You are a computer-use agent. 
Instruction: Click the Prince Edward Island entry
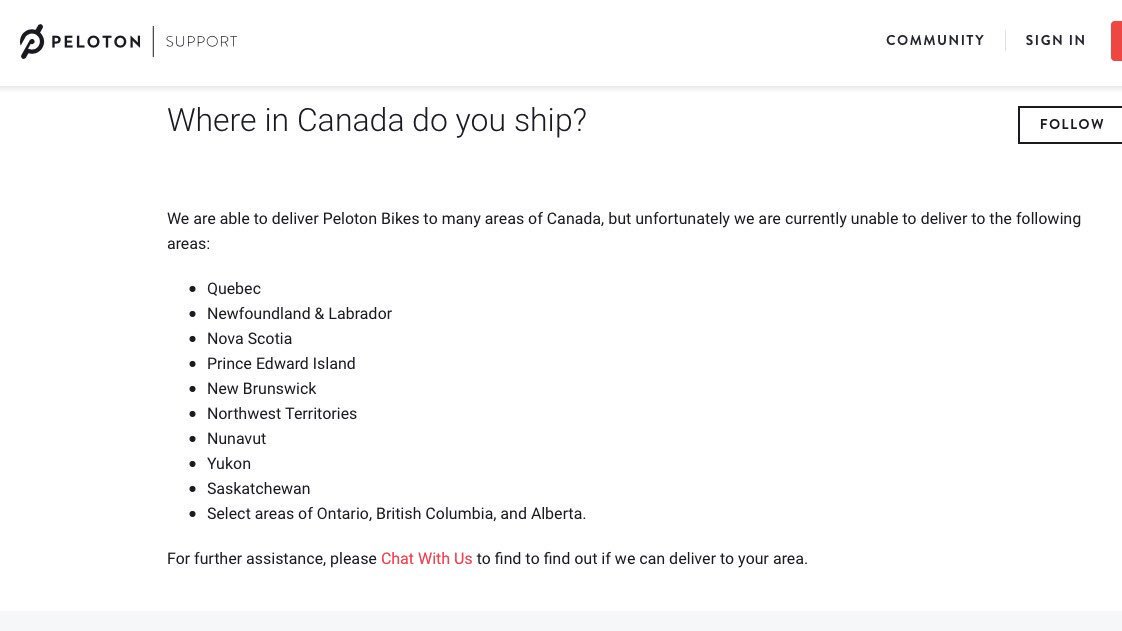pyautogui.click(x=281, y=364)
